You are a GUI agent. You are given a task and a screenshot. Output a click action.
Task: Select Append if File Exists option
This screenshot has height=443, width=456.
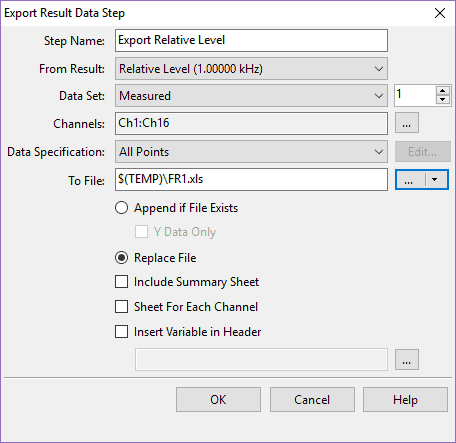pos(121,208)
